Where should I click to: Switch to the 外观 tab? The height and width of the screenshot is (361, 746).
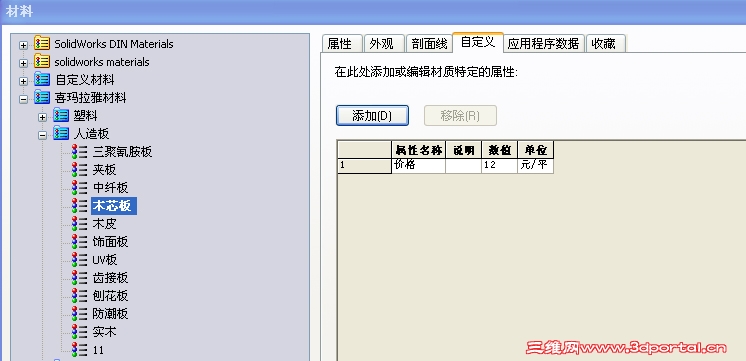pos(384,43)
